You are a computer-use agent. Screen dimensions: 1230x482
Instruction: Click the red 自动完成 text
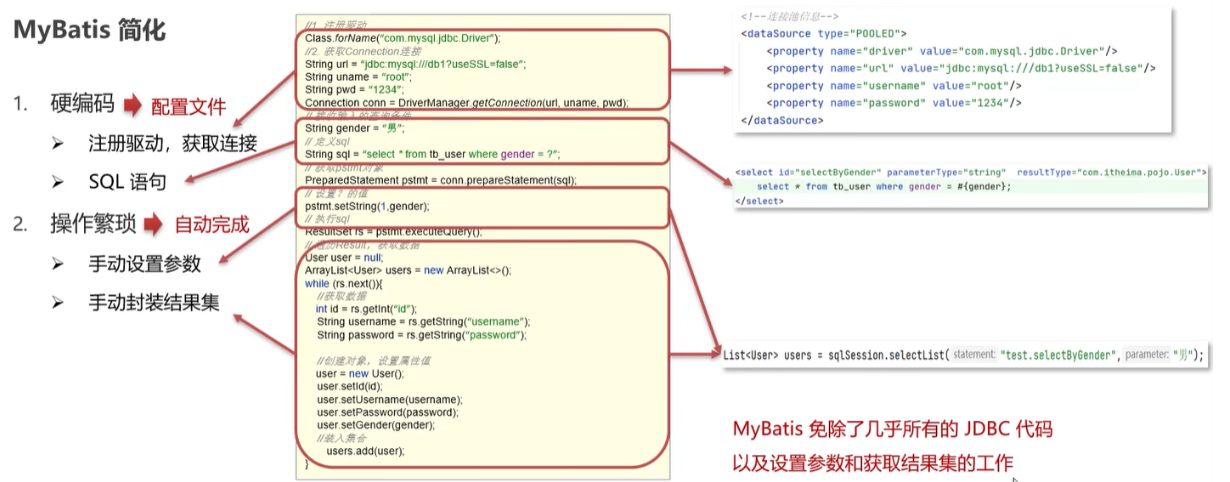212,226
